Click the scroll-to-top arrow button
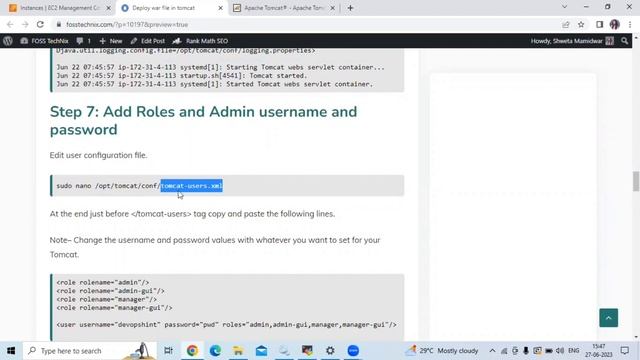Image resolution: width=640 pixels, height=360 pixels. pyautogui.click(x=608, y=318)
